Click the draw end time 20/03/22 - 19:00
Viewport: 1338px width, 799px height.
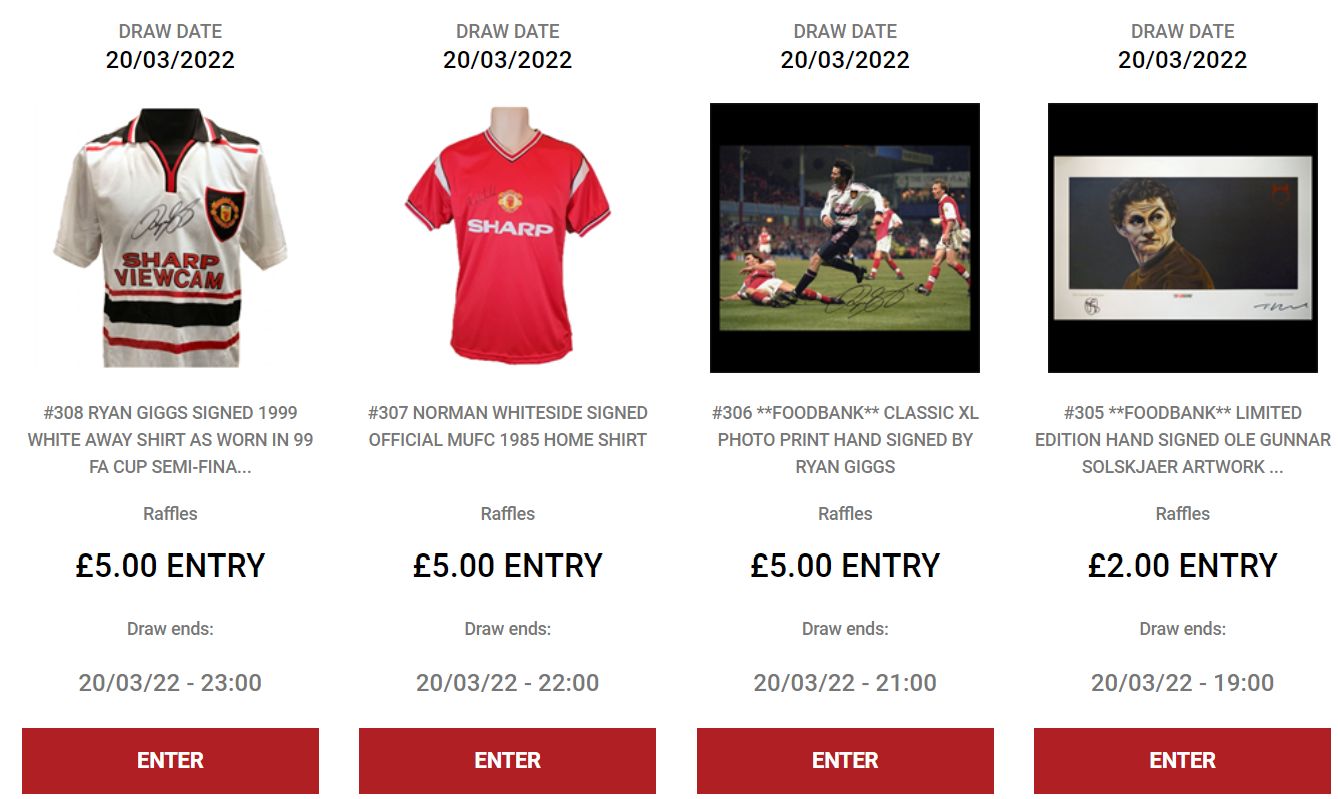pyautogui.click(x=1183, y=683)
